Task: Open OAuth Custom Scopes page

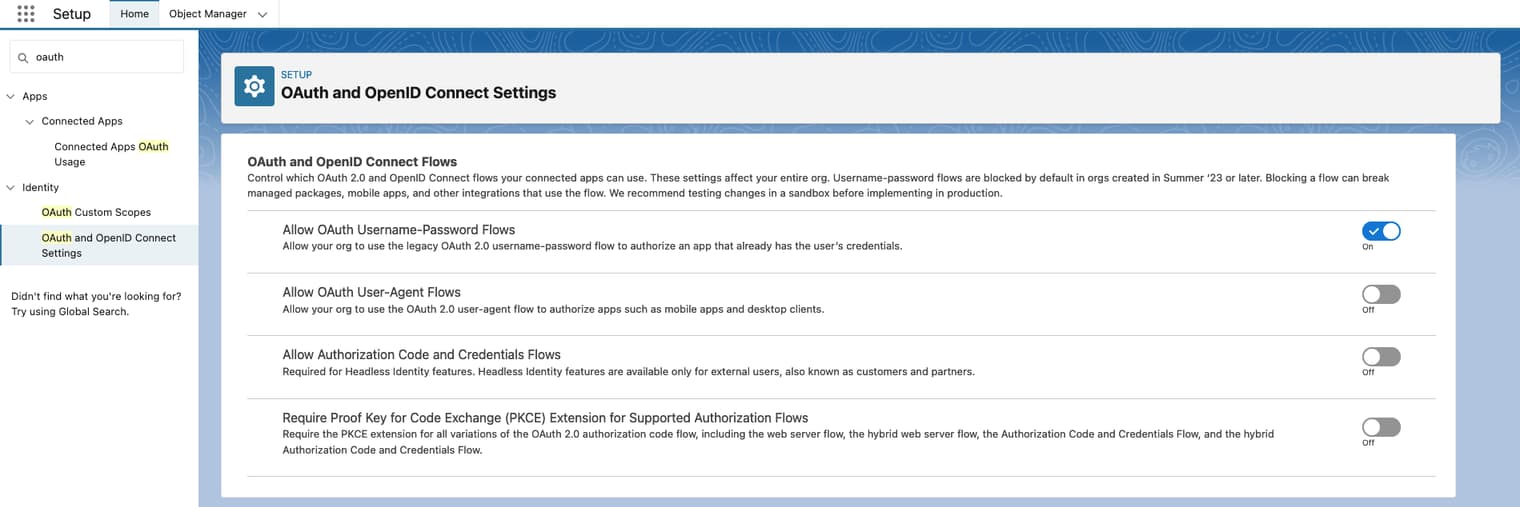Action: click(x=96, y=212)
